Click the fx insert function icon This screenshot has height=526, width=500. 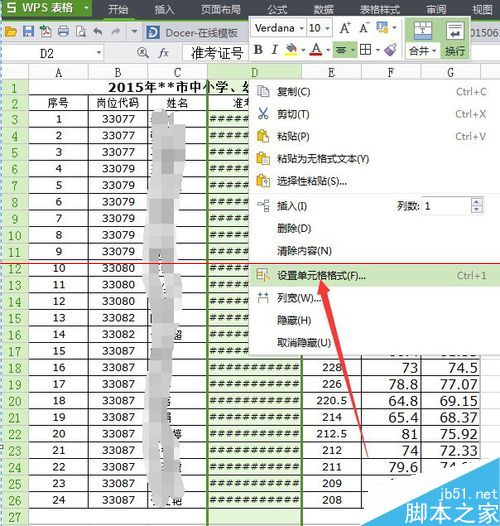tap(163, 53)
